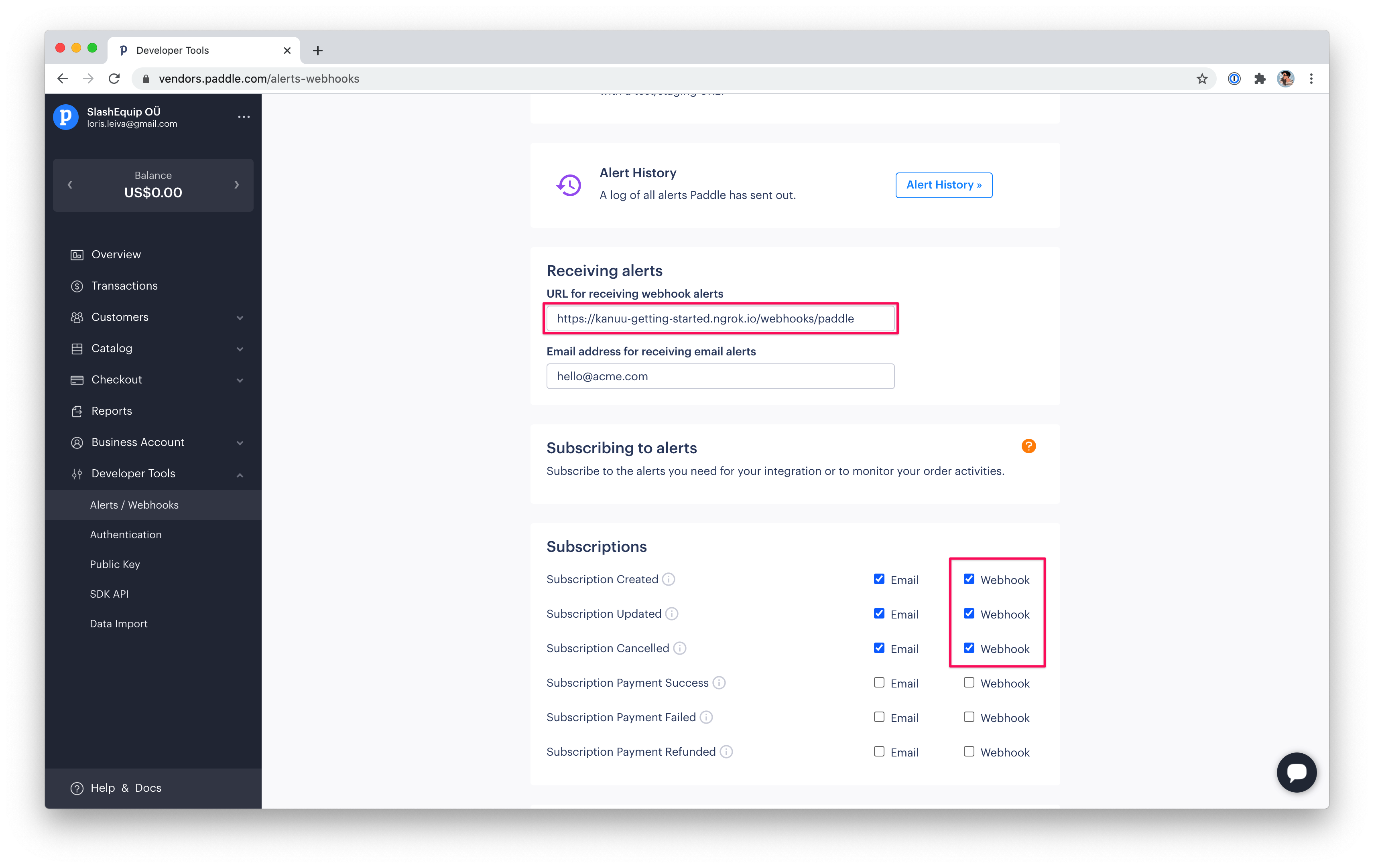Show info for Subscription Payment Success
This screenshot has width=1374, height=868.
(x=719, y=683)
